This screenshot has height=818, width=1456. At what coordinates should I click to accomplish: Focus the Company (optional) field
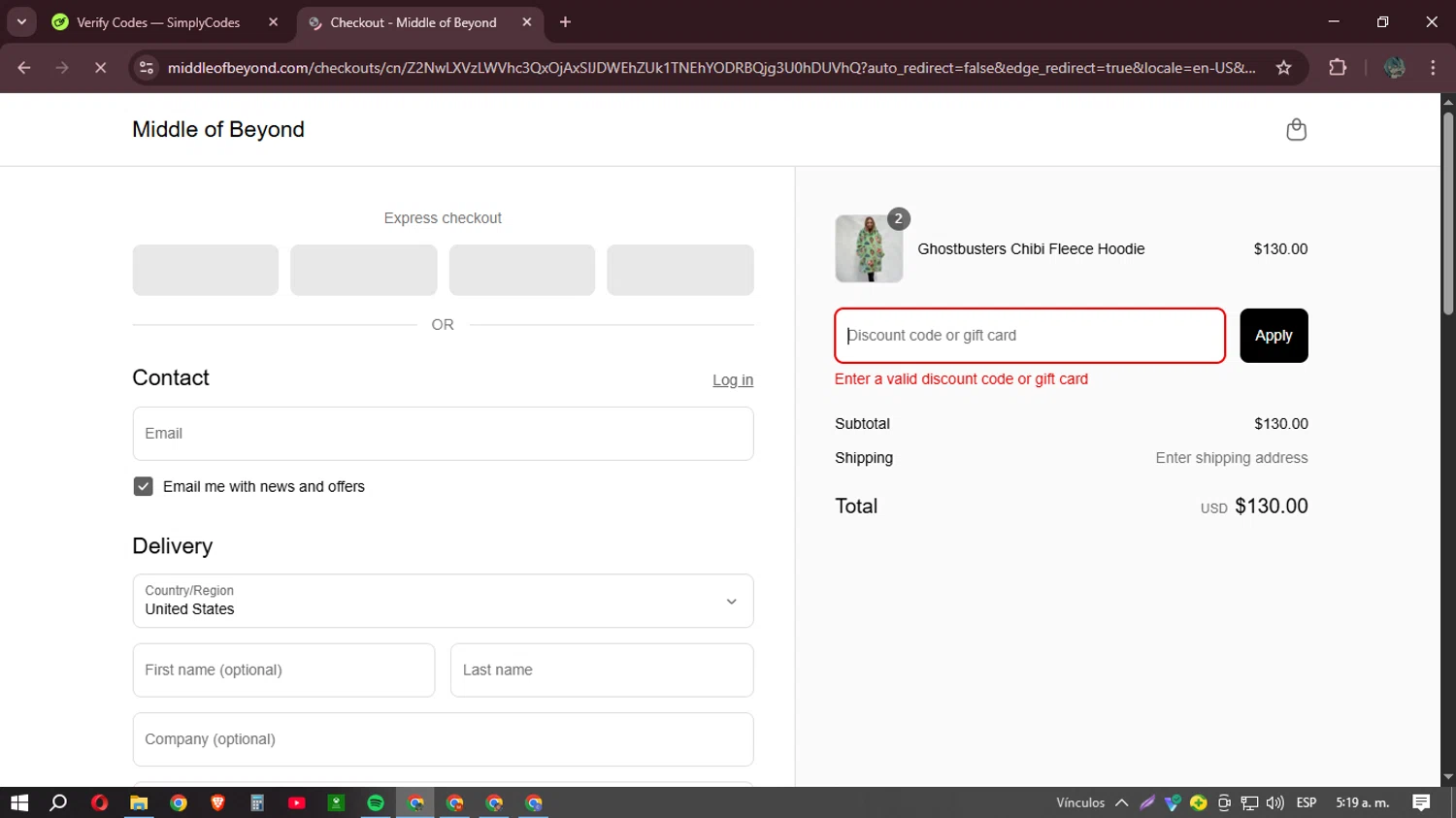pos(443,739)
